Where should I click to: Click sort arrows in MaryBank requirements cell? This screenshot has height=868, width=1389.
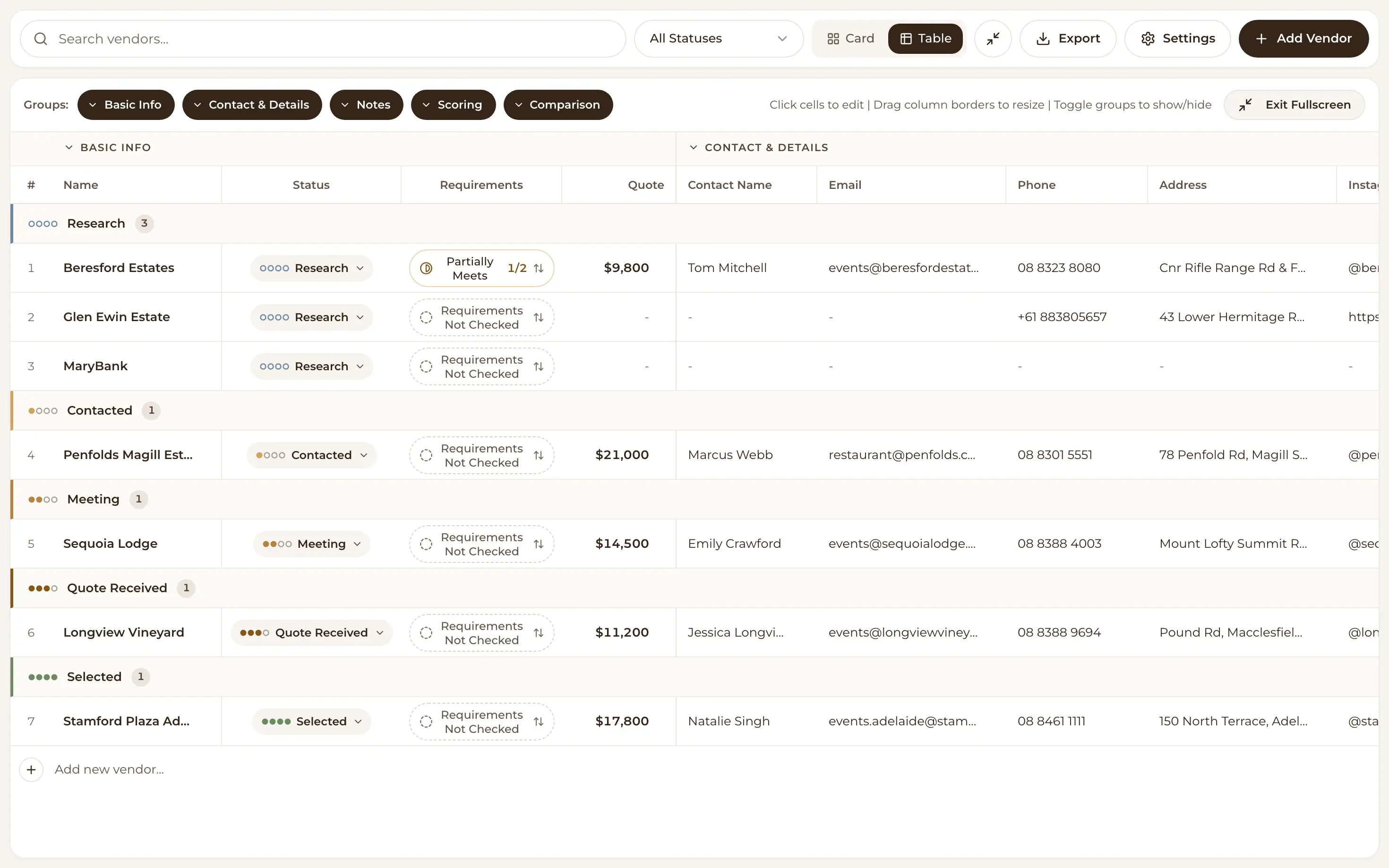(539, 366)
